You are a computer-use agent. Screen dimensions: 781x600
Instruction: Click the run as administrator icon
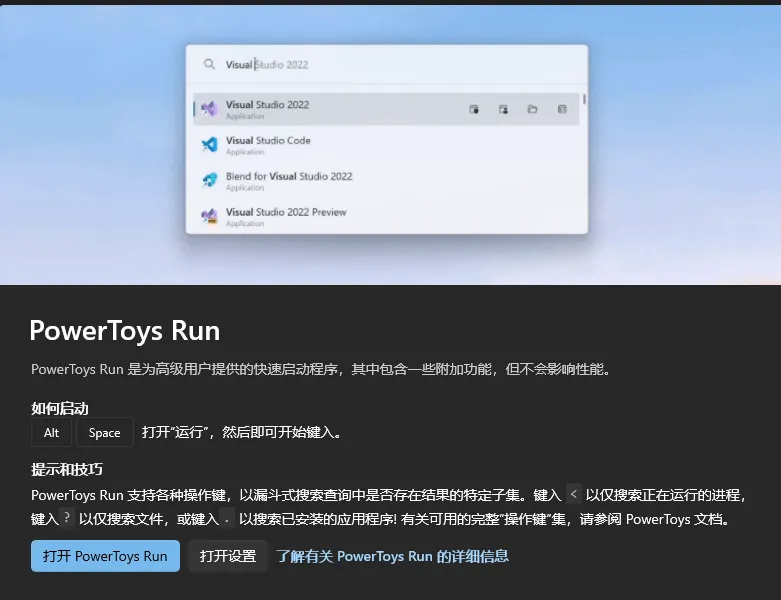(474, 109)
